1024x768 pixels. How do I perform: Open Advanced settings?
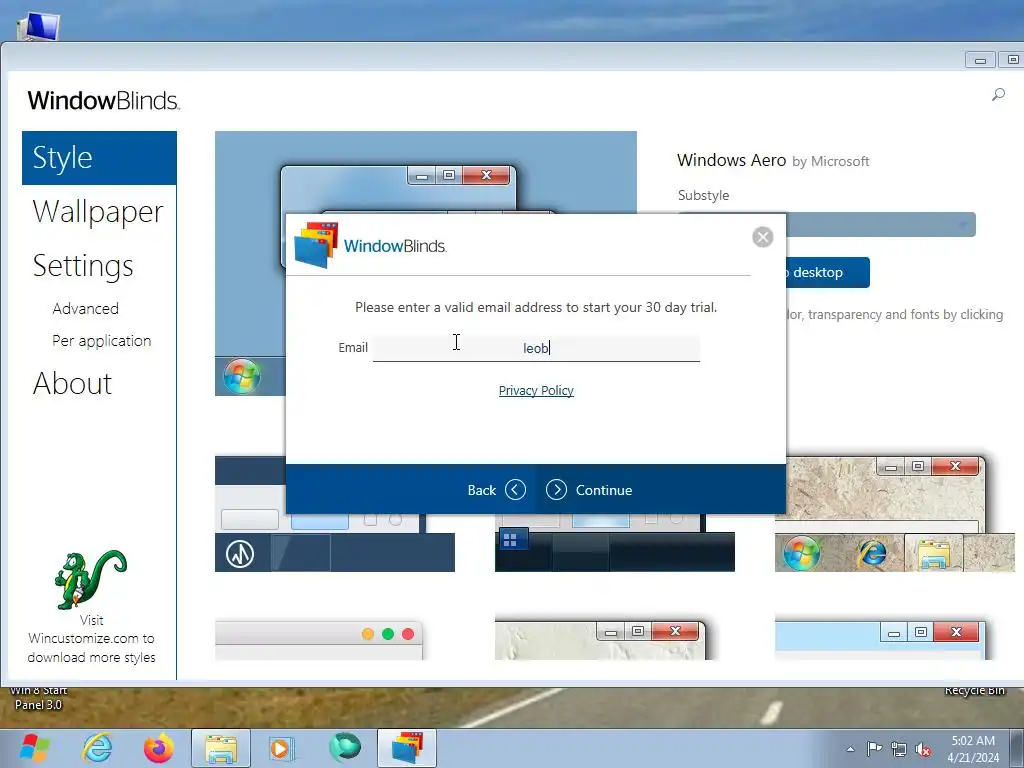[x=86, y=308]
